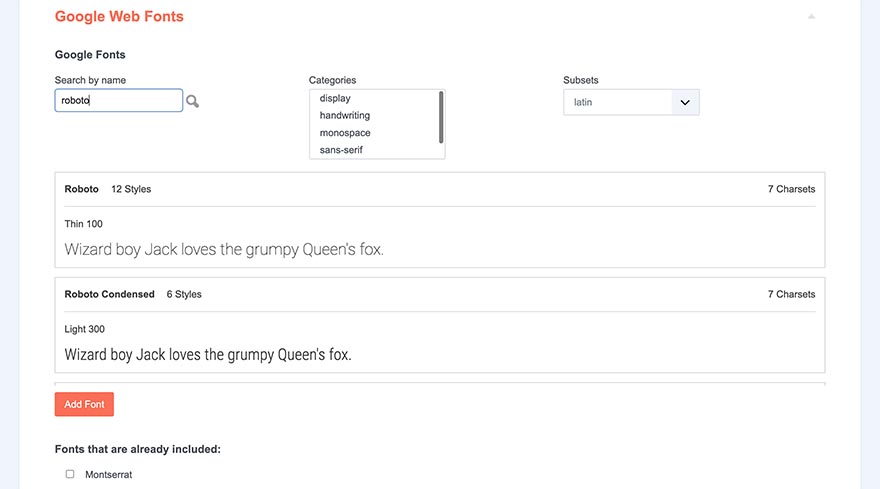Click the Light 300 style label

pos(85,329)
